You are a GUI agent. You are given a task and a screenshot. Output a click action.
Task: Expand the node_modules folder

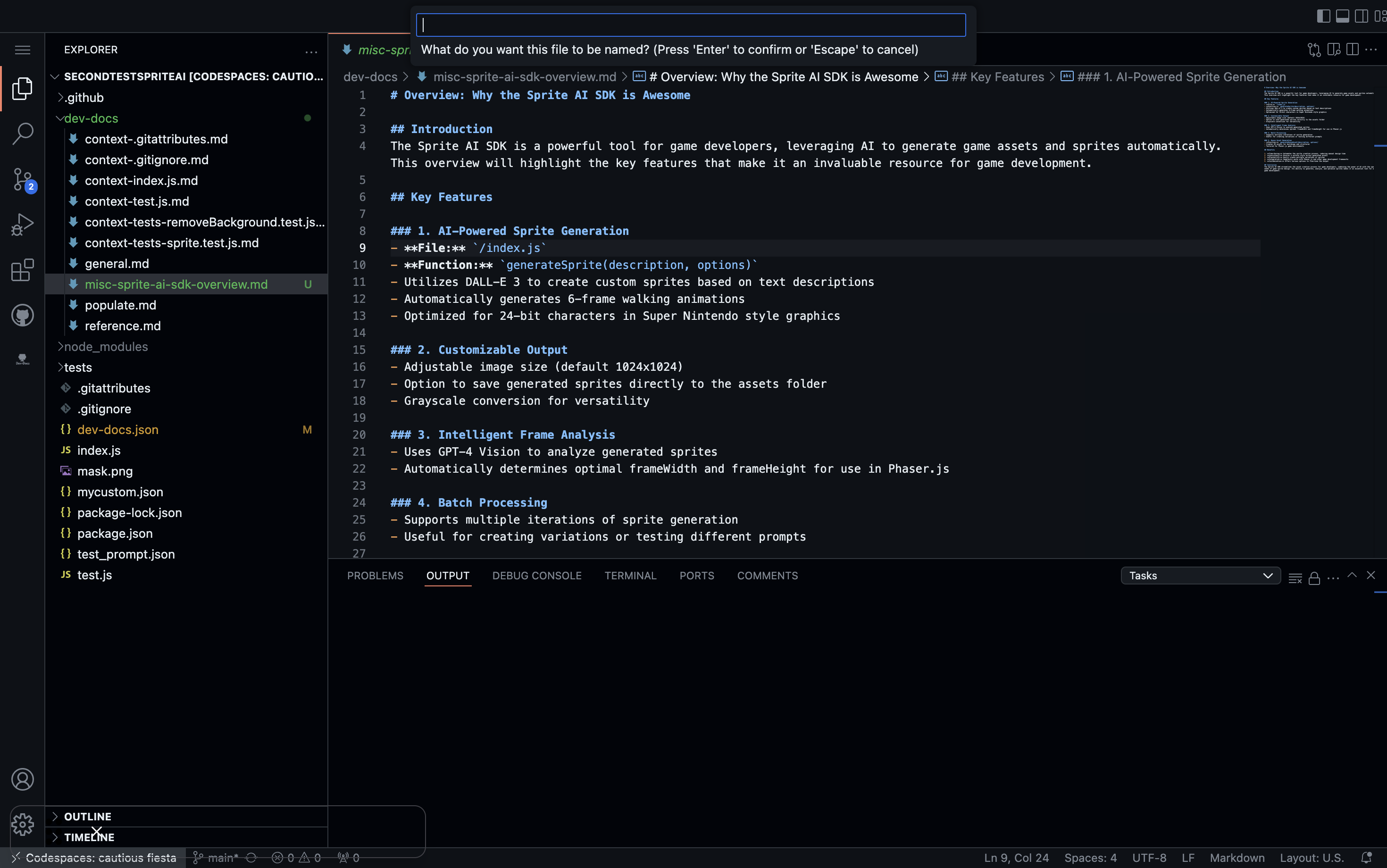click(x=106, y=346)
